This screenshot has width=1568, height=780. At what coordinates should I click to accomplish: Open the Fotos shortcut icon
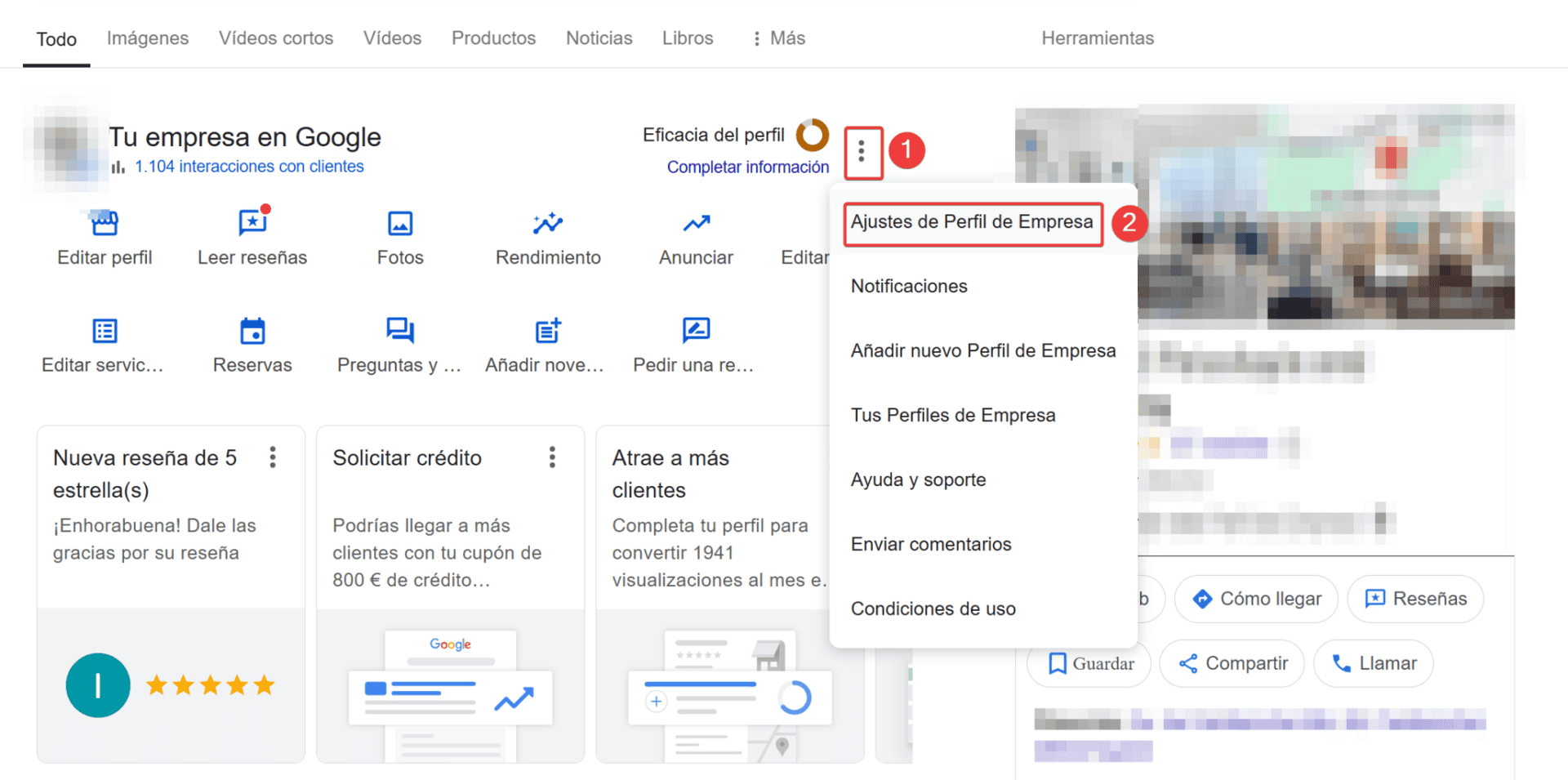(x=399, y=222)
